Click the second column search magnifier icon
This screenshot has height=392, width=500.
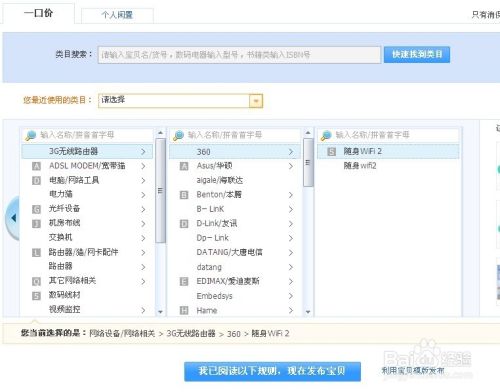point(178,135)
